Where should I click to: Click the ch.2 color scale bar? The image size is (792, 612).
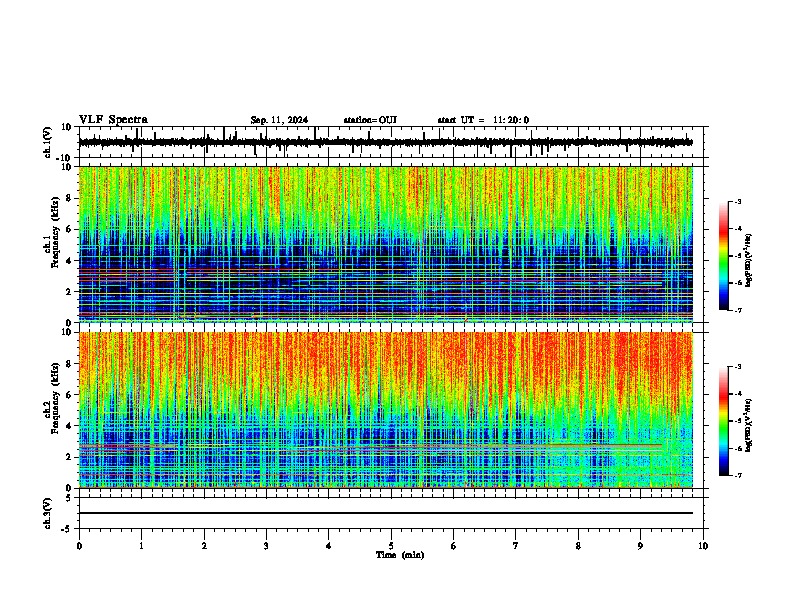[x=723, y=421]
